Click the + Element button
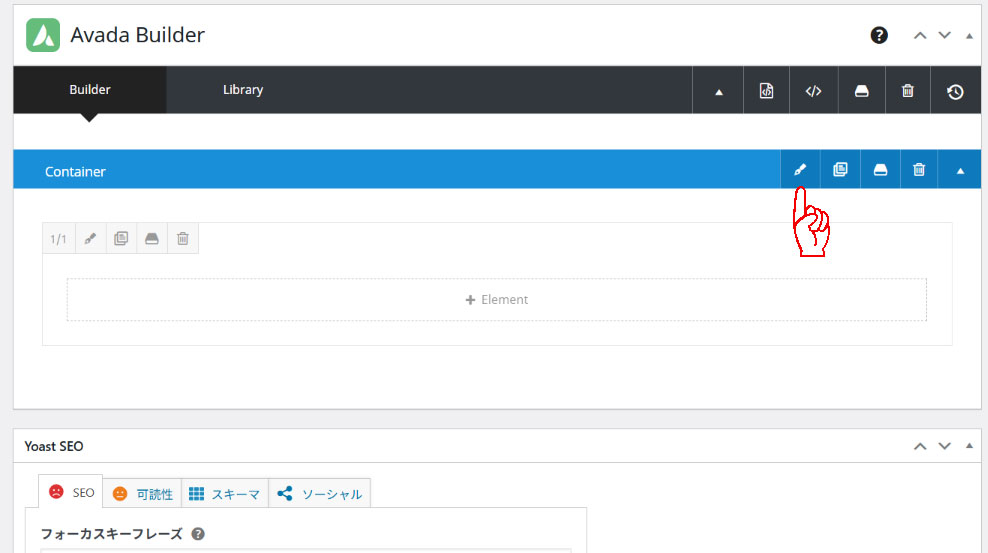 pos(496,299)
